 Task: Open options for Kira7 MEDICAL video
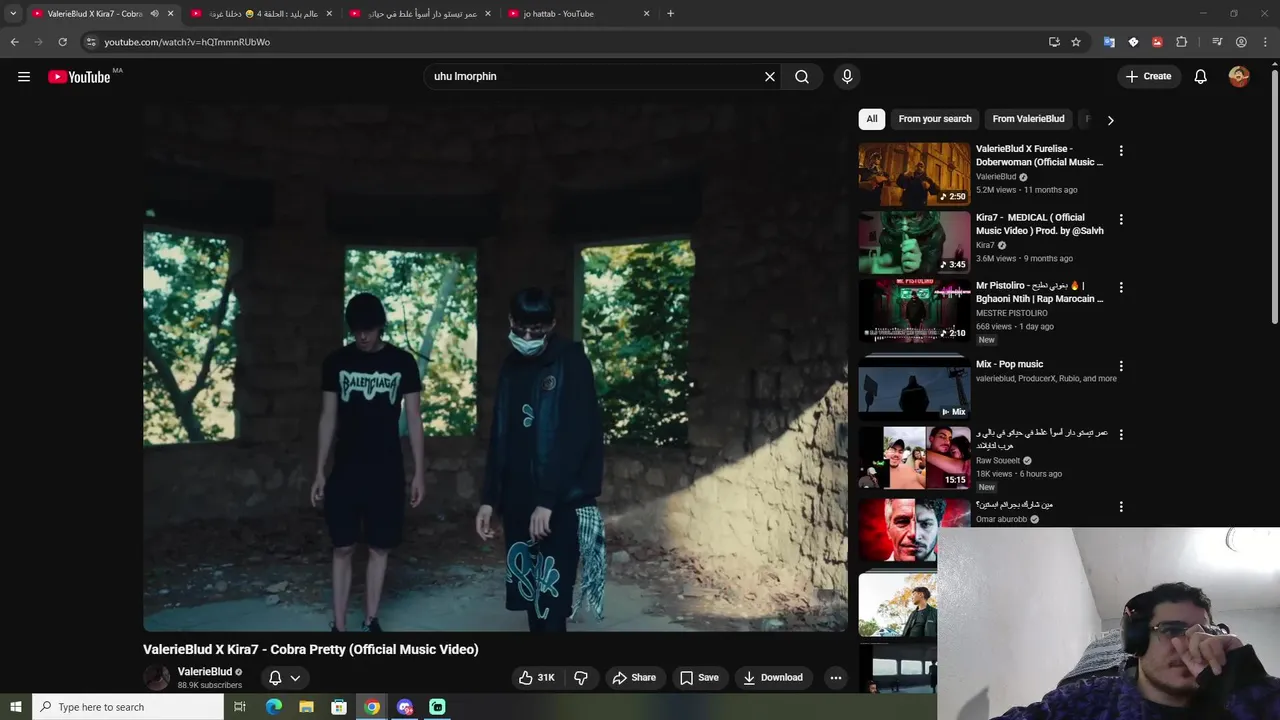click(x=1121, y=219)
